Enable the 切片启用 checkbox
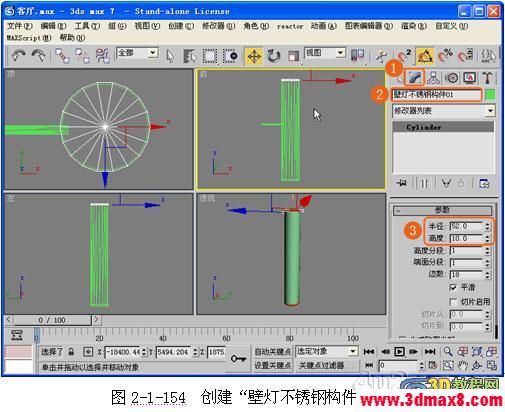This screenshot has height=412, width=505. pos(453,302)
